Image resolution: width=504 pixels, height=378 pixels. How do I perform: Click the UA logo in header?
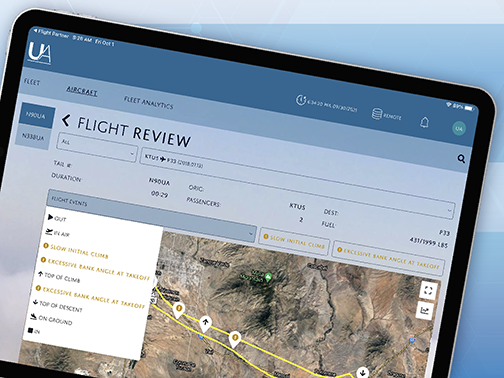coord(40,53)
